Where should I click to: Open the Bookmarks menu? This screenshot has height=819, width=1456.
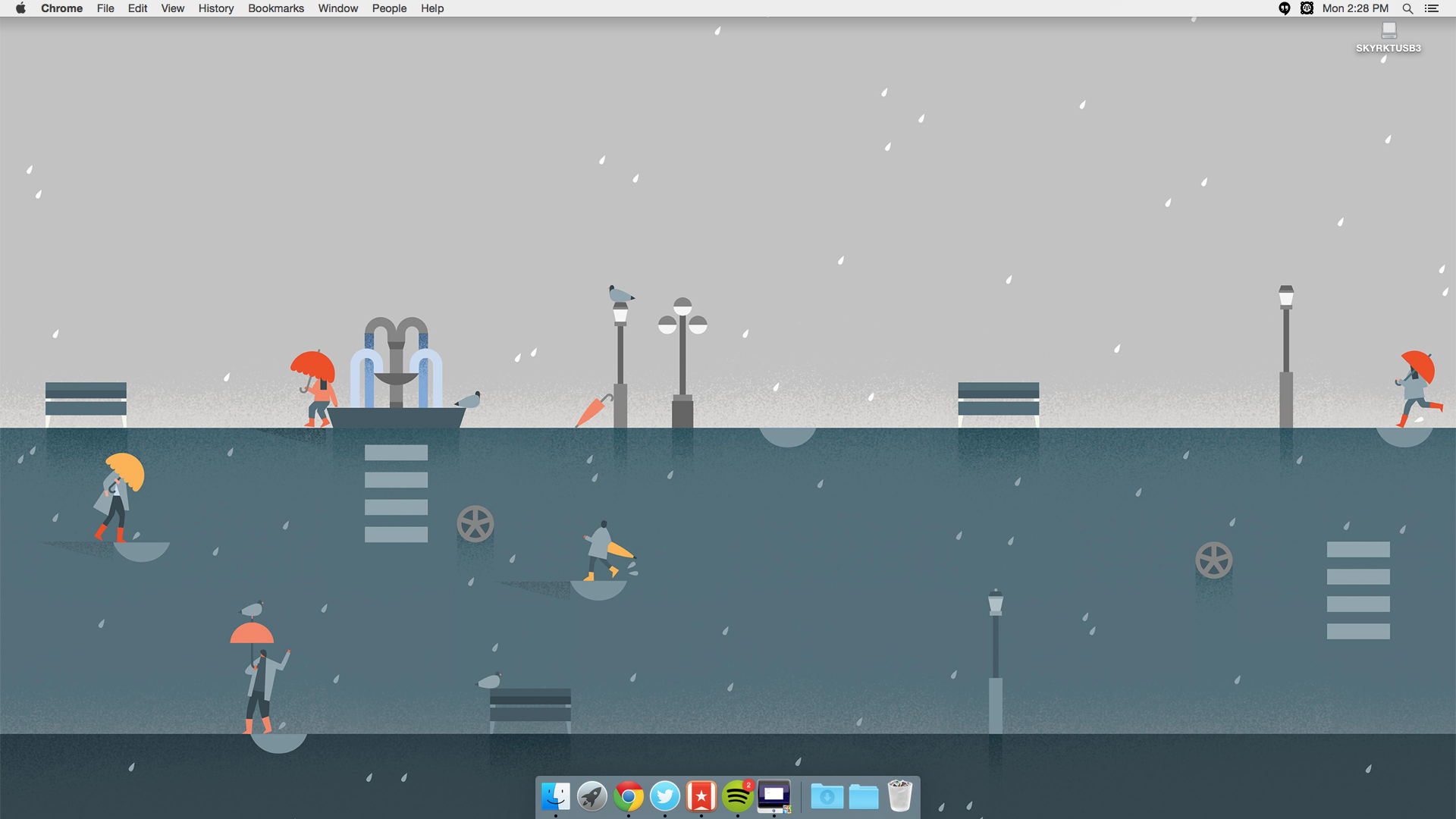tap(276, 8)
